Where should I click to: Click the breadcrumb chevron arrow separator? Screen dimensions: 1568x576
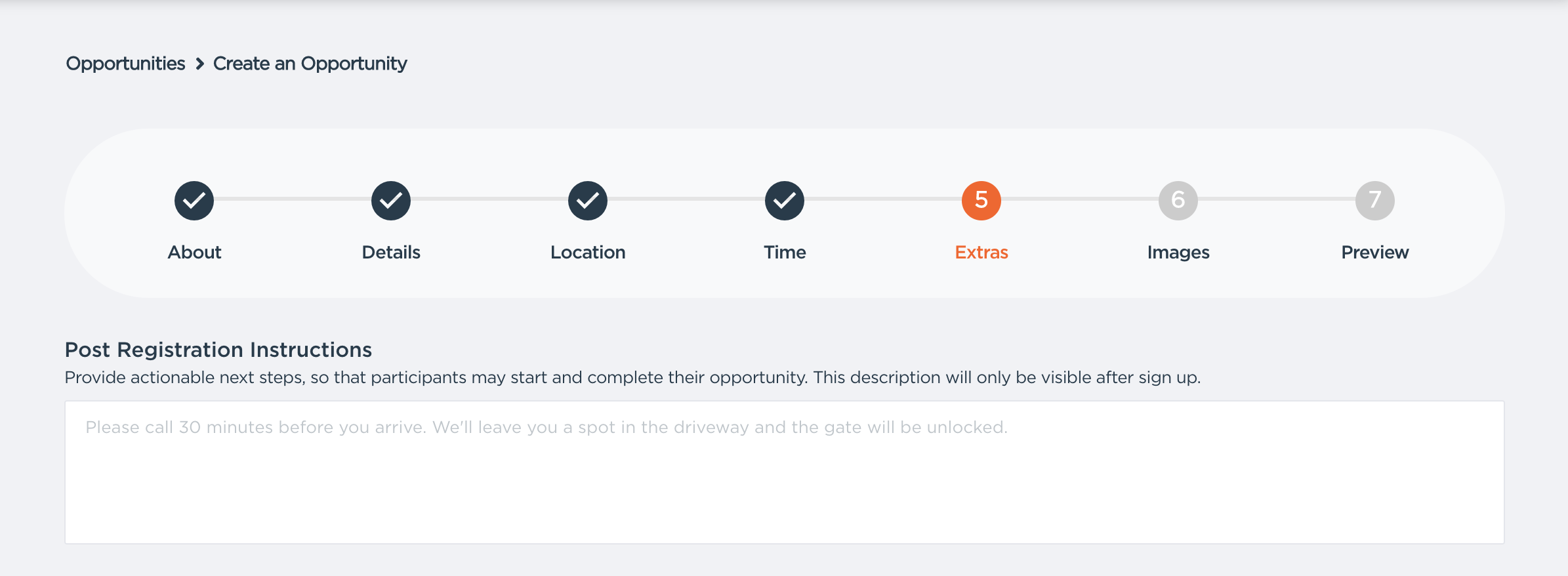click(200, 64)
